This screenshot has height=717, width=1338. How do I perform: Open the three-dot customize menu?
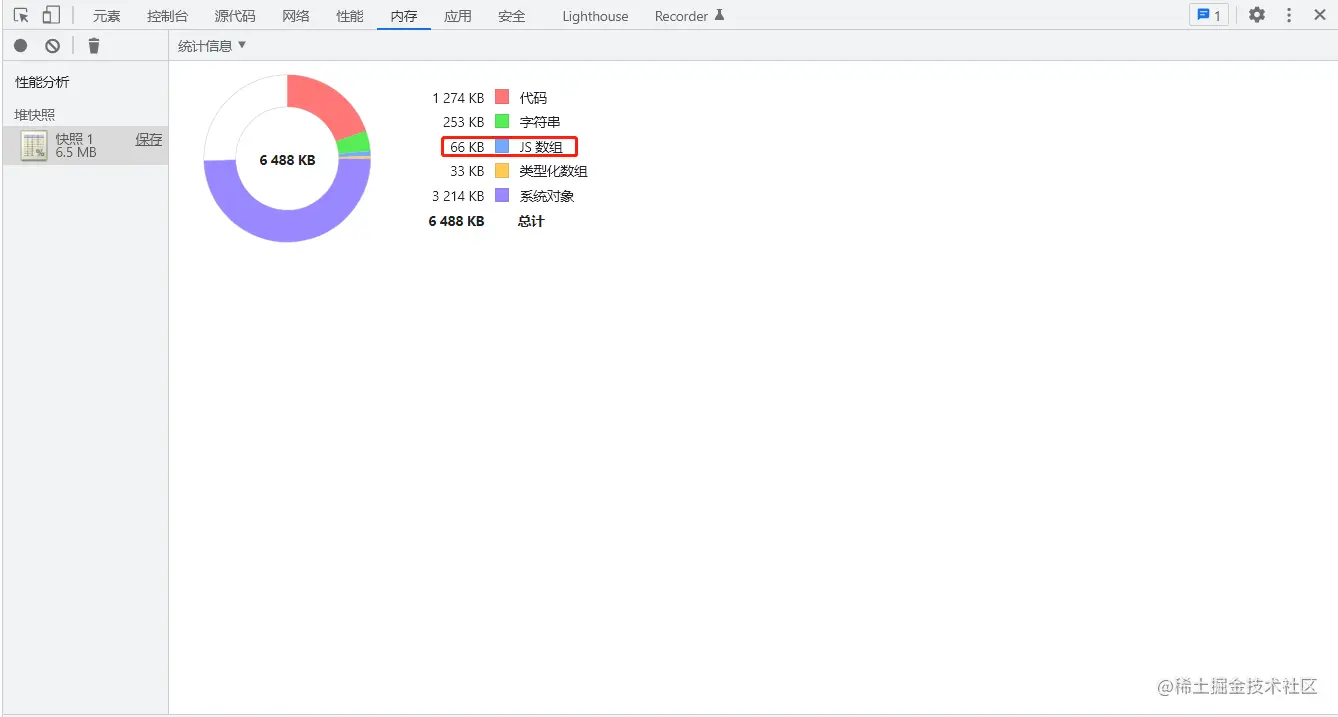pyautogui.click(x=1289, y=15)
